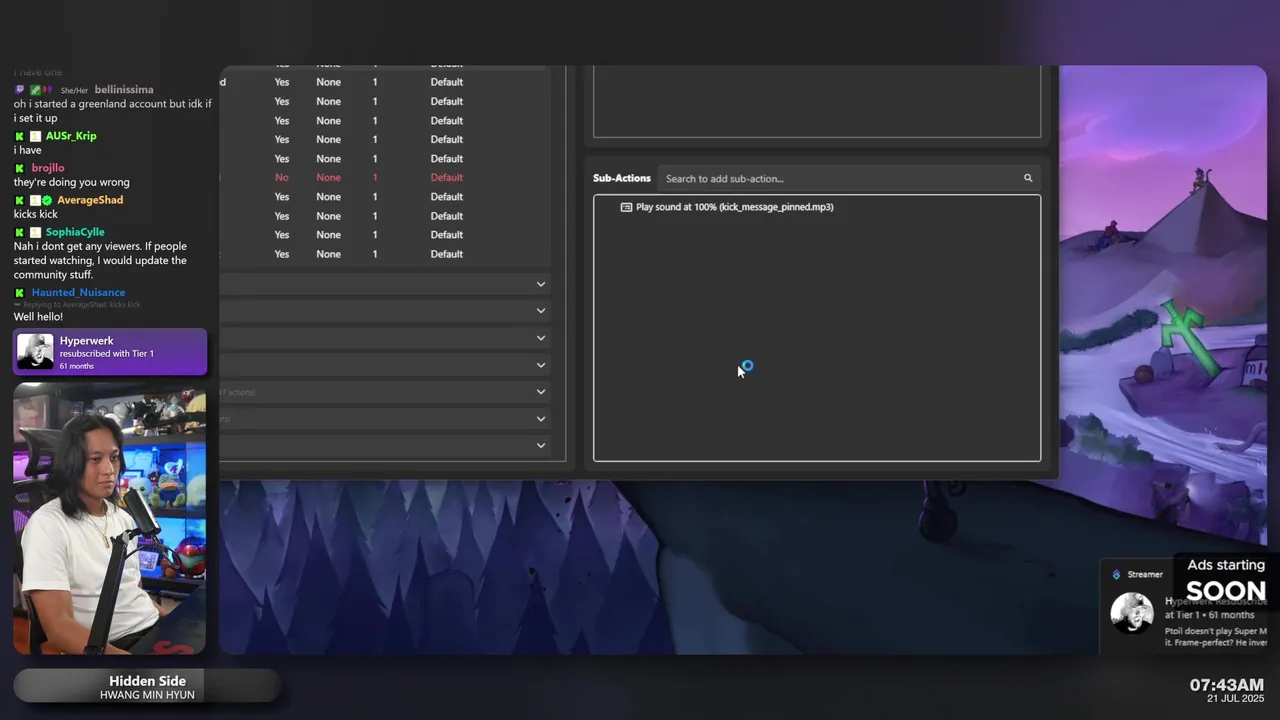Click the subscriber badge next to SophiaCylle

pos(35,232)
